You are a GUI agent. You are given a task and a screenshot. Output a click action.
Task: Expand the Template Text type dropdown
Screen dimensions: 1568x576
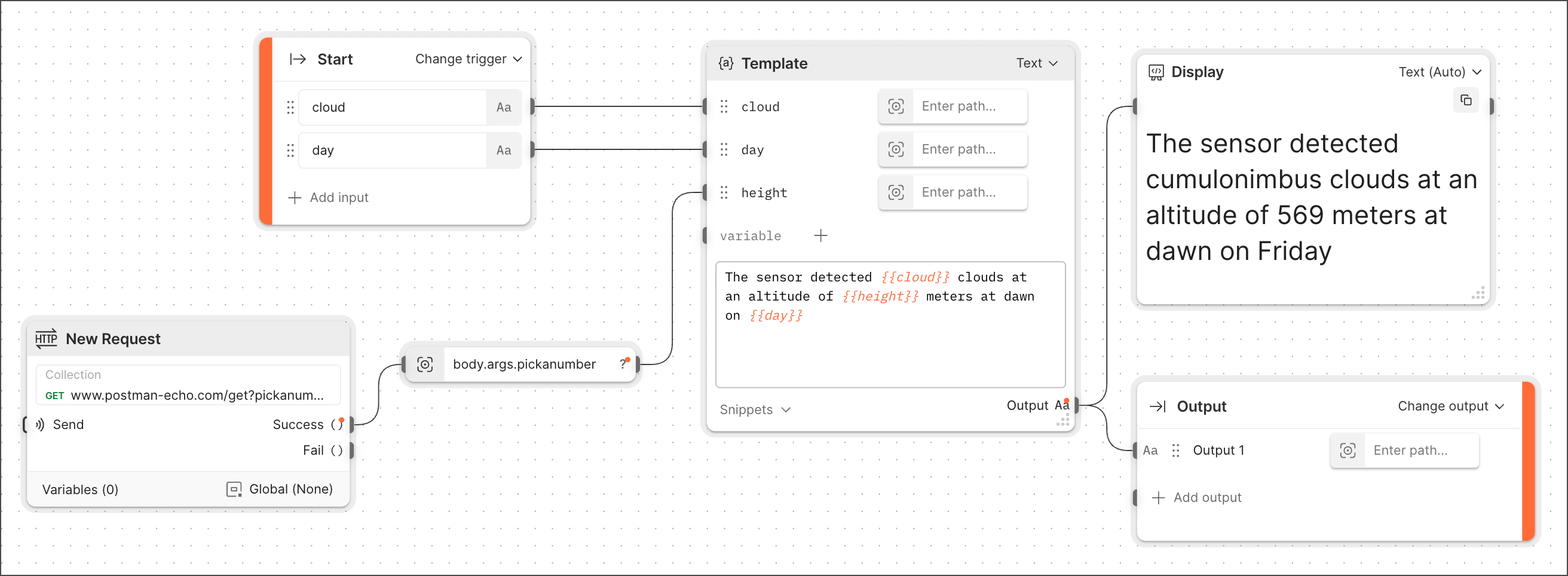(x=1037, y=63)
